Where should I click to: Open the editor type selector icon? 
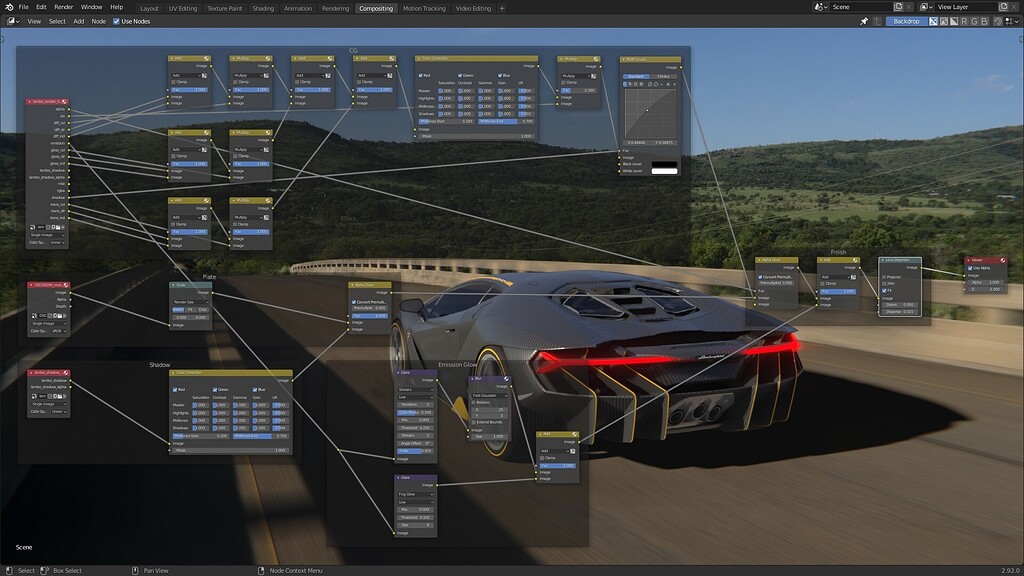point(13,21)
